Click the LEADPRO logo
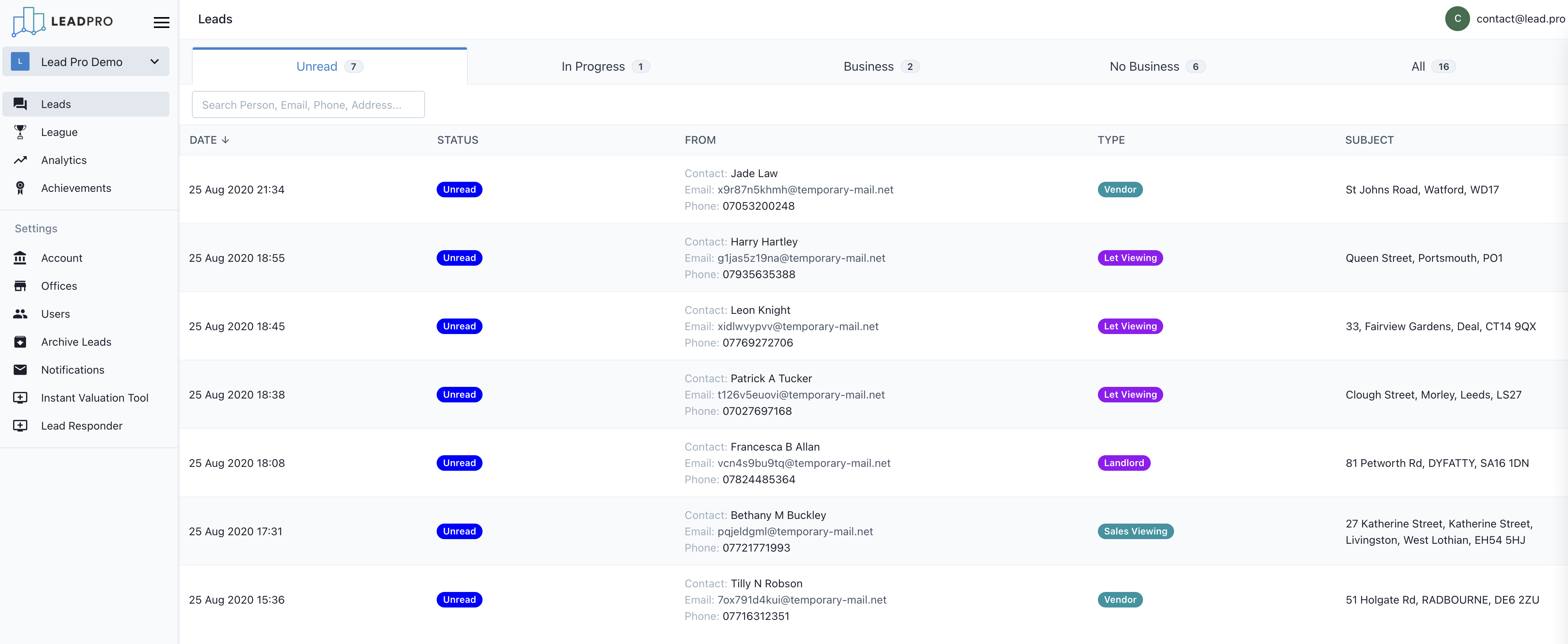1568x644 pixels. [x=61, y=21]
